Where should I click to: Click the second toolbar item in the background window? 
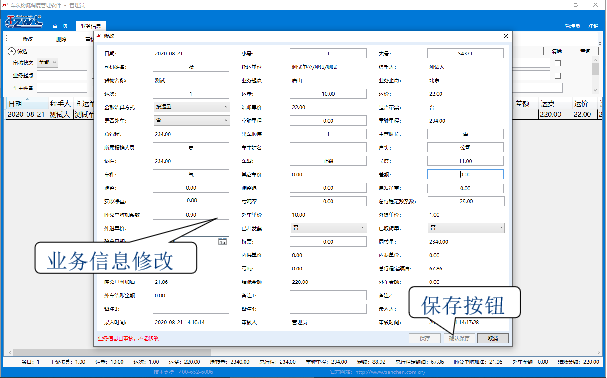pos(61,39)
